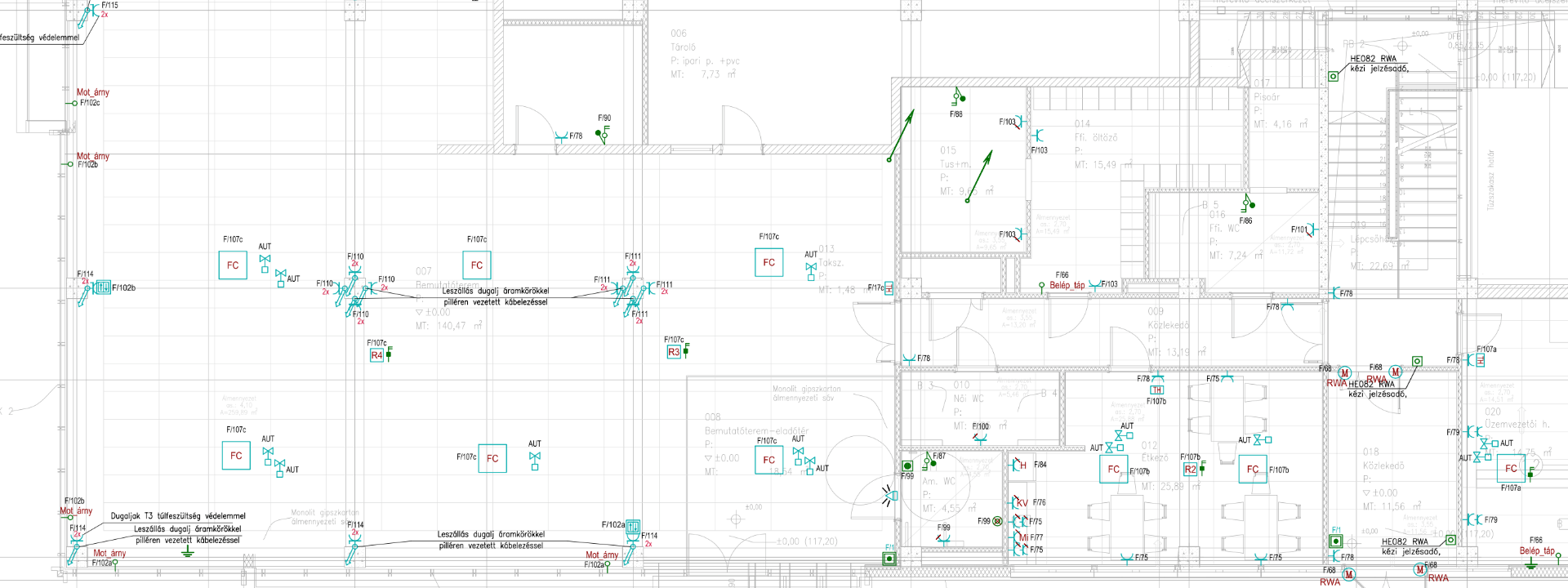Select the KV symbol beside F/76

click(1021, 503)
